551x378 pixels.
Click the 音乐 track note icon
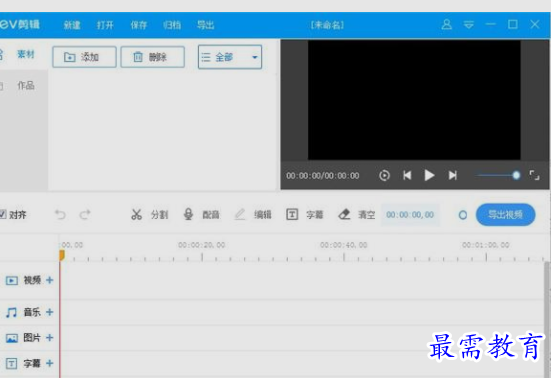click(11, 312)
